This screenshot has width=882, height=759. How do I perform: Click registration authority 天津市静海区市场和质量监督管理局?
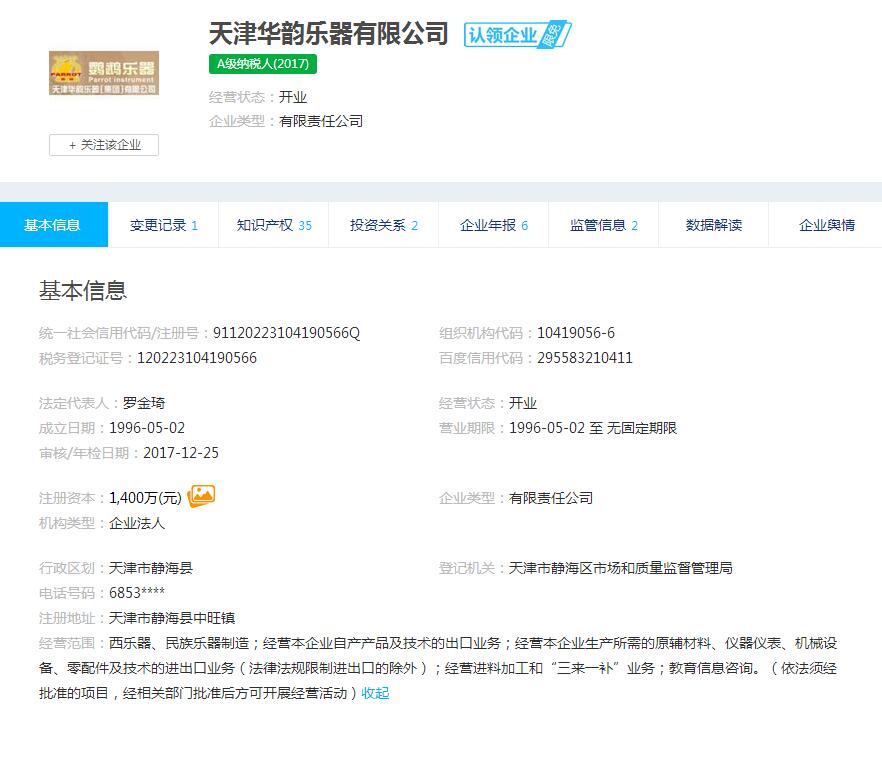point(620,568)
